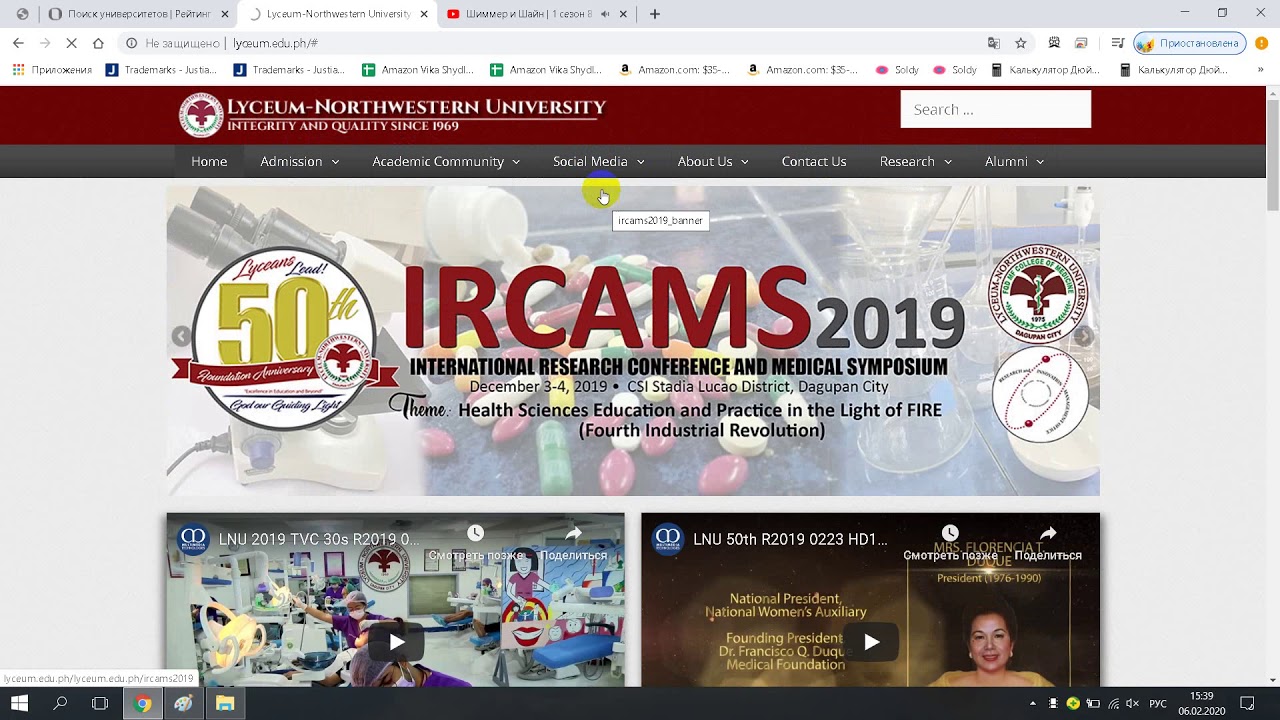The width and height of the screenshot is (1280, 720).
Task: Click Watch Later on LNU 50th video
Action: pos(950,544)
